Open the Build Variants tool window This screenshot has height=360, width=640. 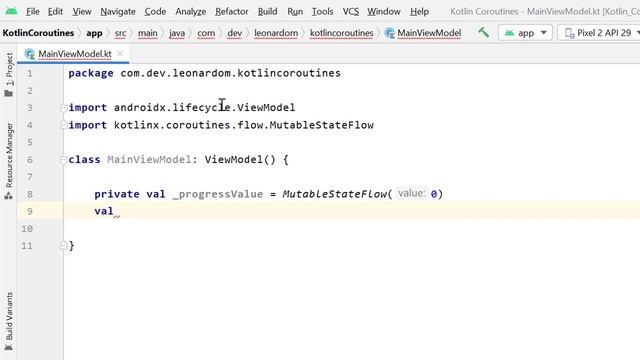point(9,321)
